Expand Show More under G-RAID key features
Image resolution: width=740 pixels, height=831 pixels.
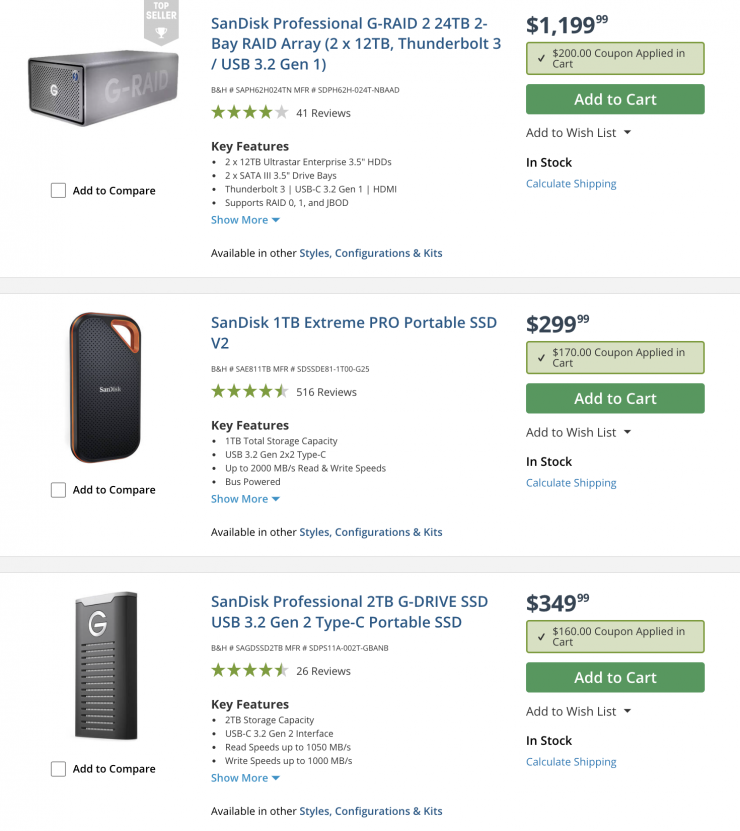(245, 220)
